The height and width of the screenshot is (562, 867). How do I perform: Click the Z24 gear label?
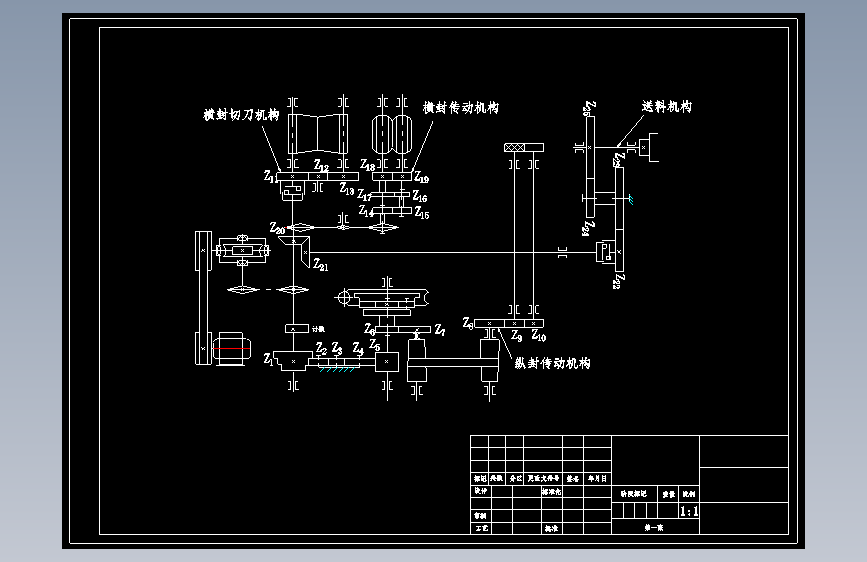(x=589, y=228)
